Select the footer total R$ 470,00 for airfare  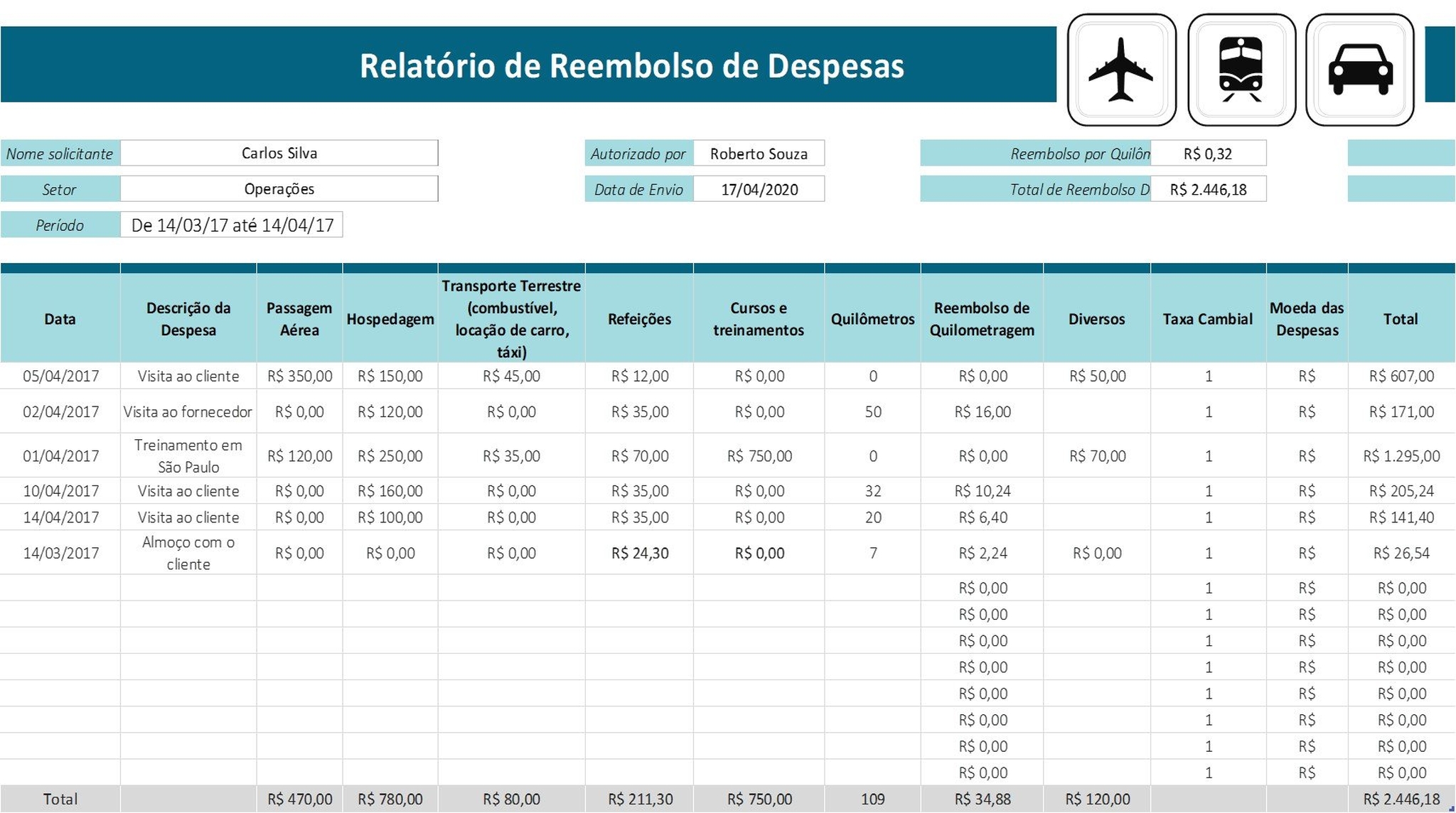[x=299, y=799]
